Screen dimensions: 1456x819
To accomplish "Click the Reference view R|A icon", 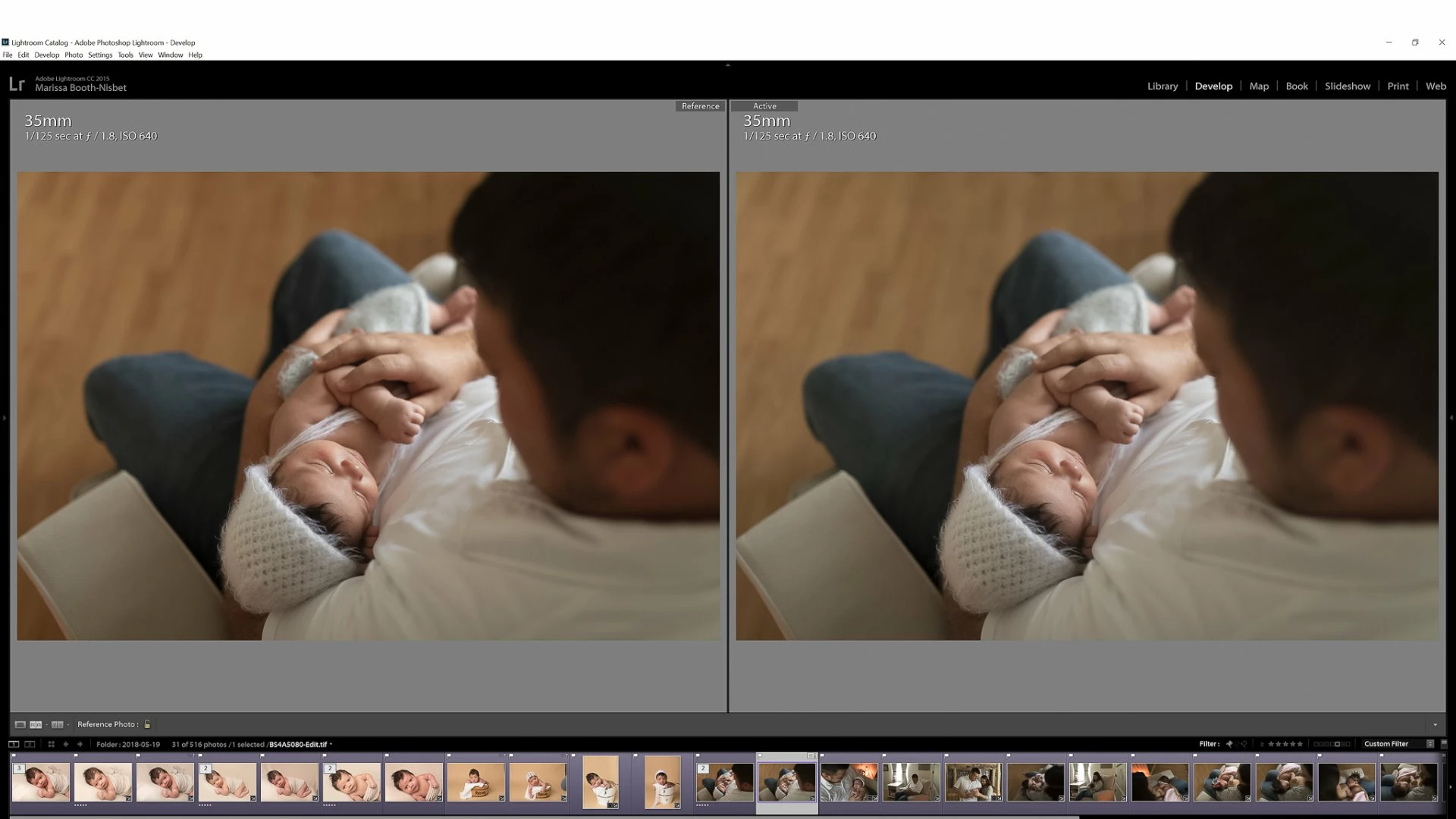I will pyautogui.click(x=36, y=724).
